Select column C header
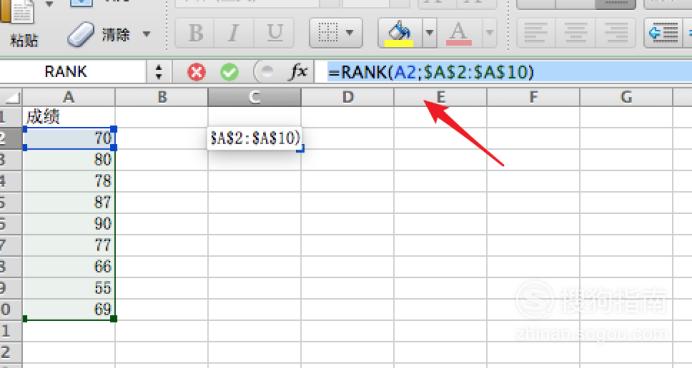Screen dimensions: 692x368 [254, 97]
